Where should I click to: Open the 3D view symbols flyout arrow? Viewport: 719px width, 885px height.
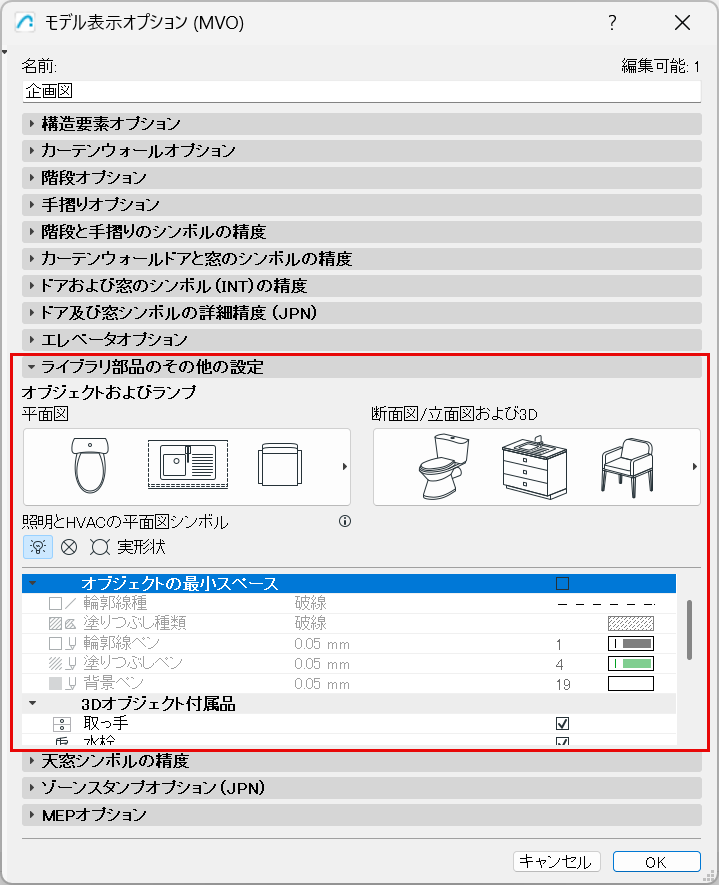coord(695,466)
